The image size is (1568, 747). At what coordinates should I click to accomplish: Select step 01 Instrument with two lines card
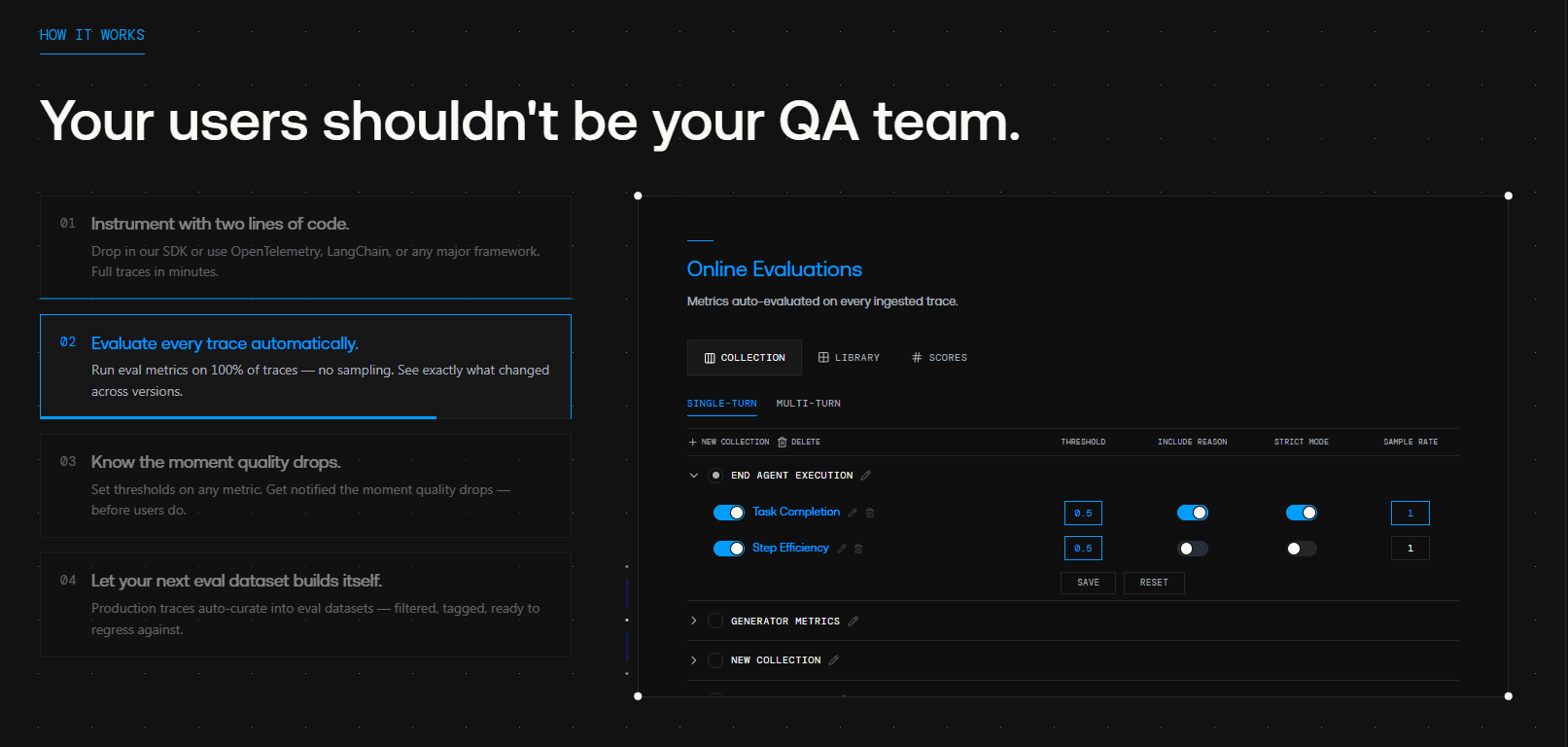click(x=305, y=247)
